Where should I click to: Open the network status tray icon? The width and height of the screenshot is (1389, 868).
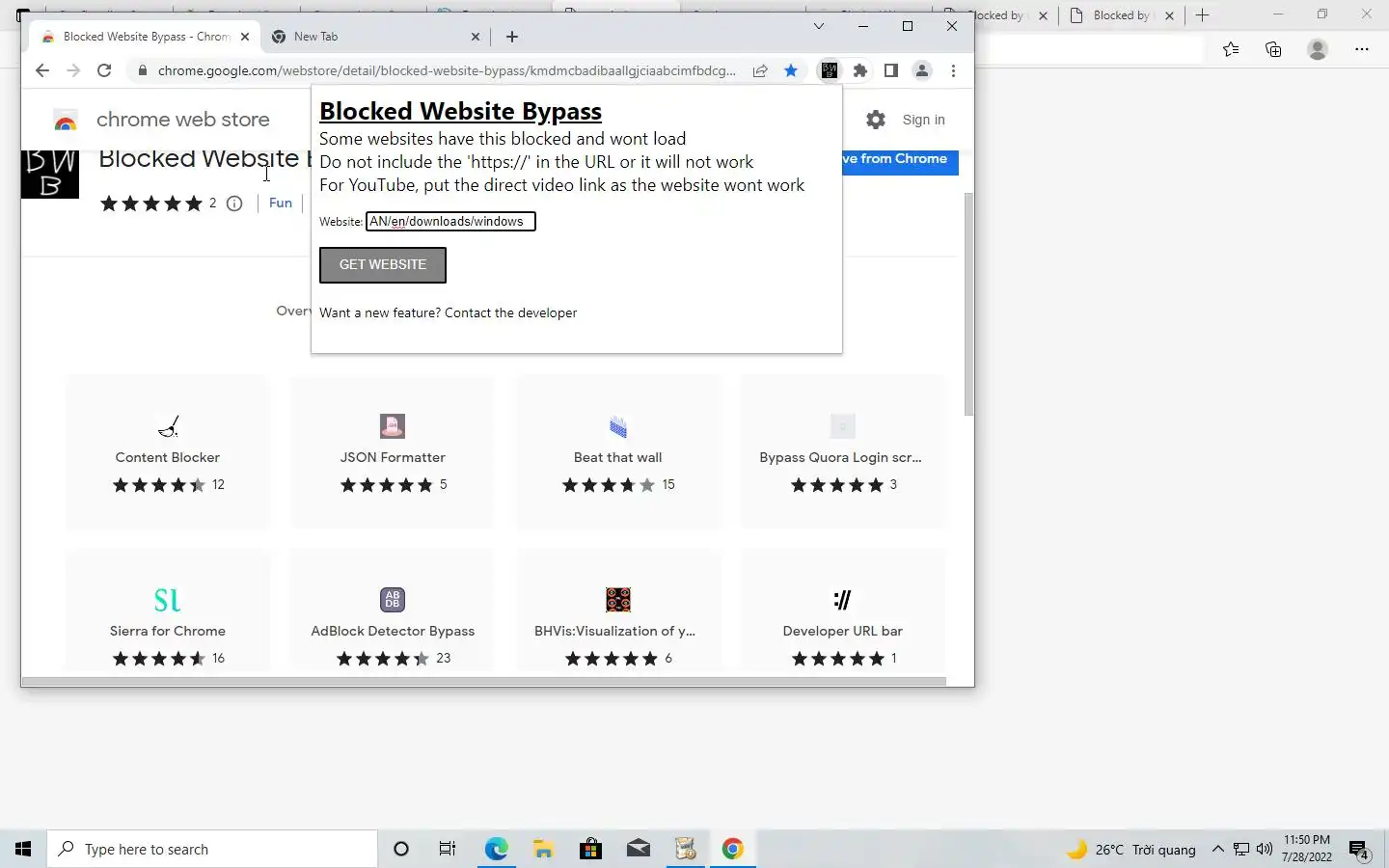click(1241, 849)
